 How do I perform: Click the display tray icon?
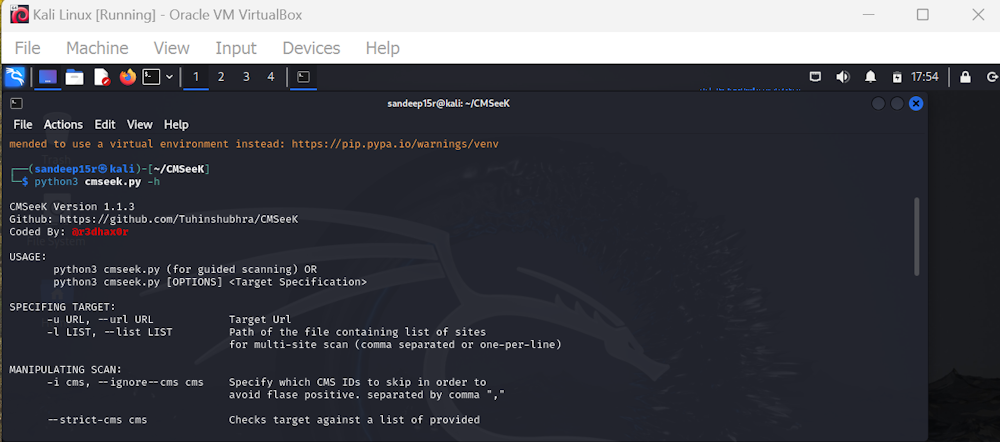click(x=815, y=77)
